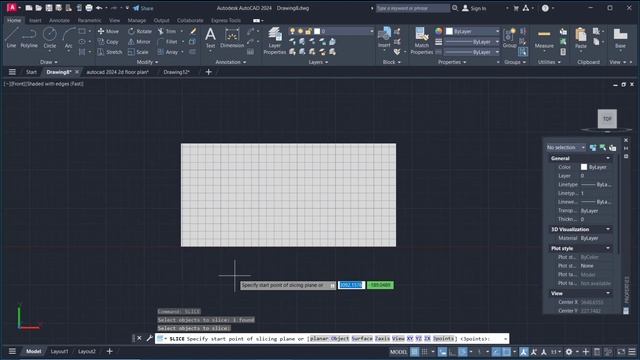Screen dimensions: 640x360
Task: Select the Mirror tool
Action: coord(139,42)
